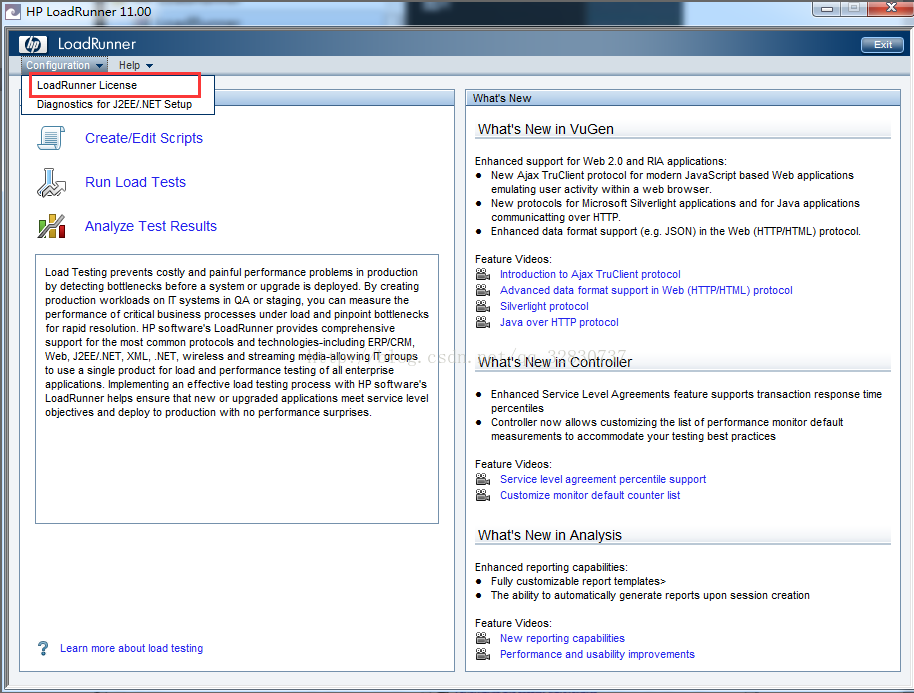Click camera icon beside New reporting capabilities

pyautogui.click(x=483, y=638)
